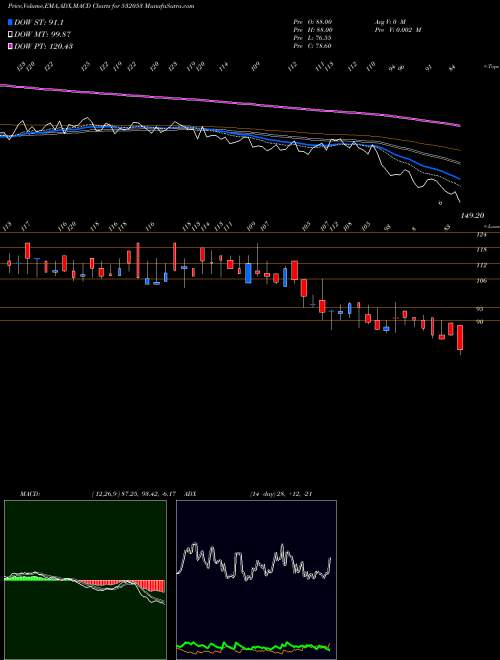Click the magenta DOW PT legend swatch
This screenshot has height=660, width=500.
click(x=11, y=46)
